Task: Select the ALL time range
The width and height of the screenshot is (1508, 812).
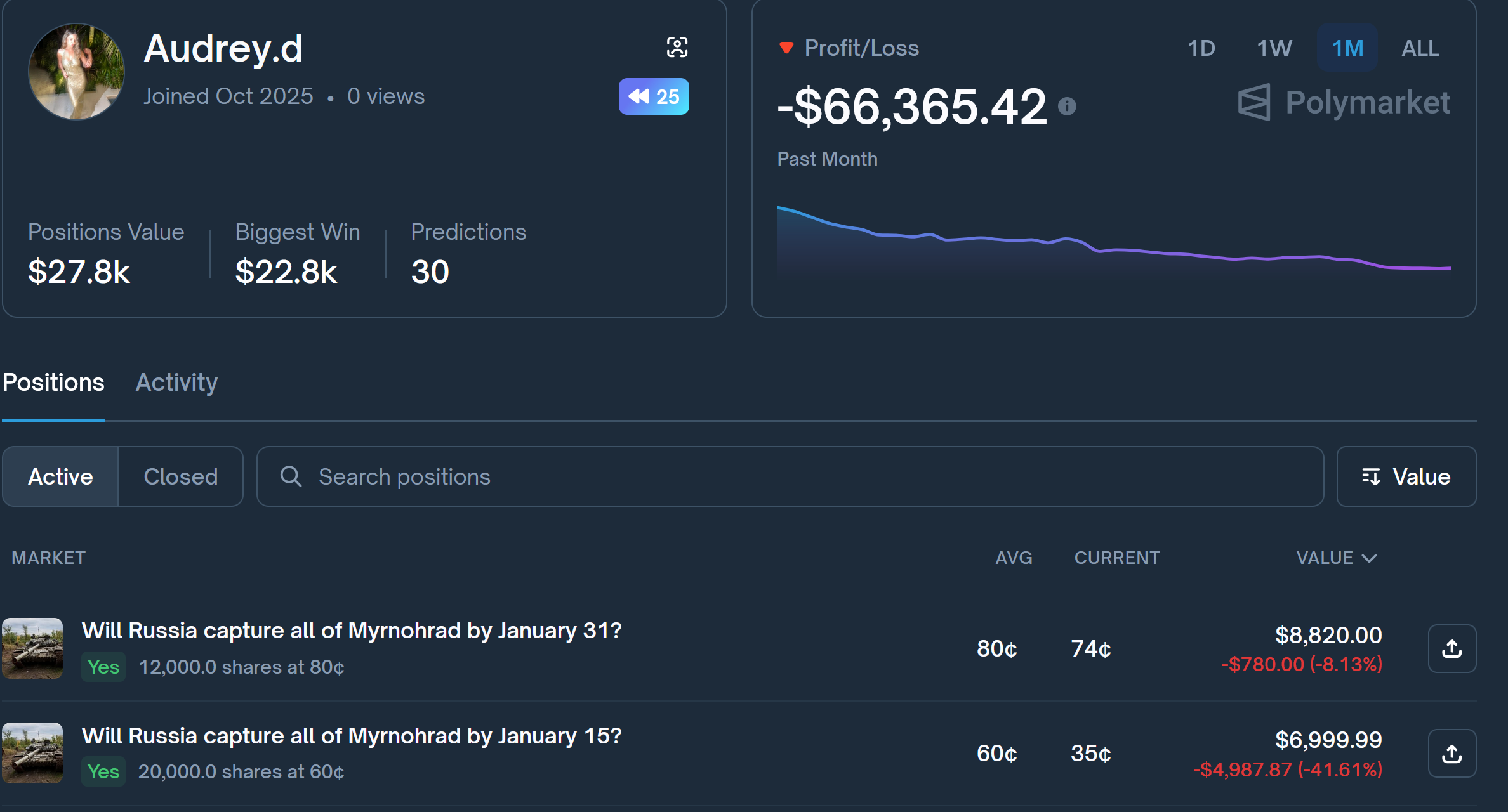Action: coord(1420,48)
